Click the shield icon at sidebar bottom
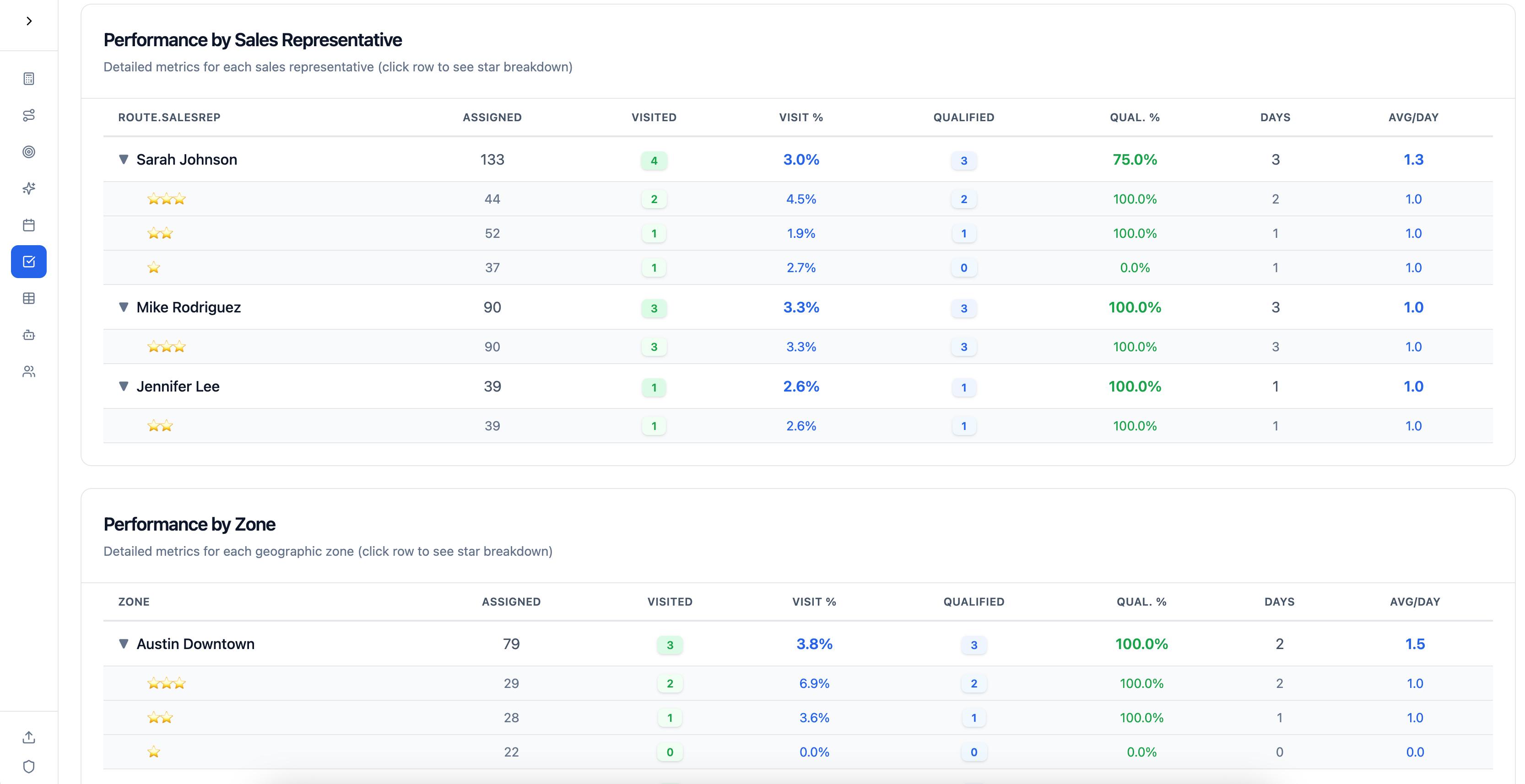Image resolution: width=1525 pixels, height=784 pixels. point(28,767)
